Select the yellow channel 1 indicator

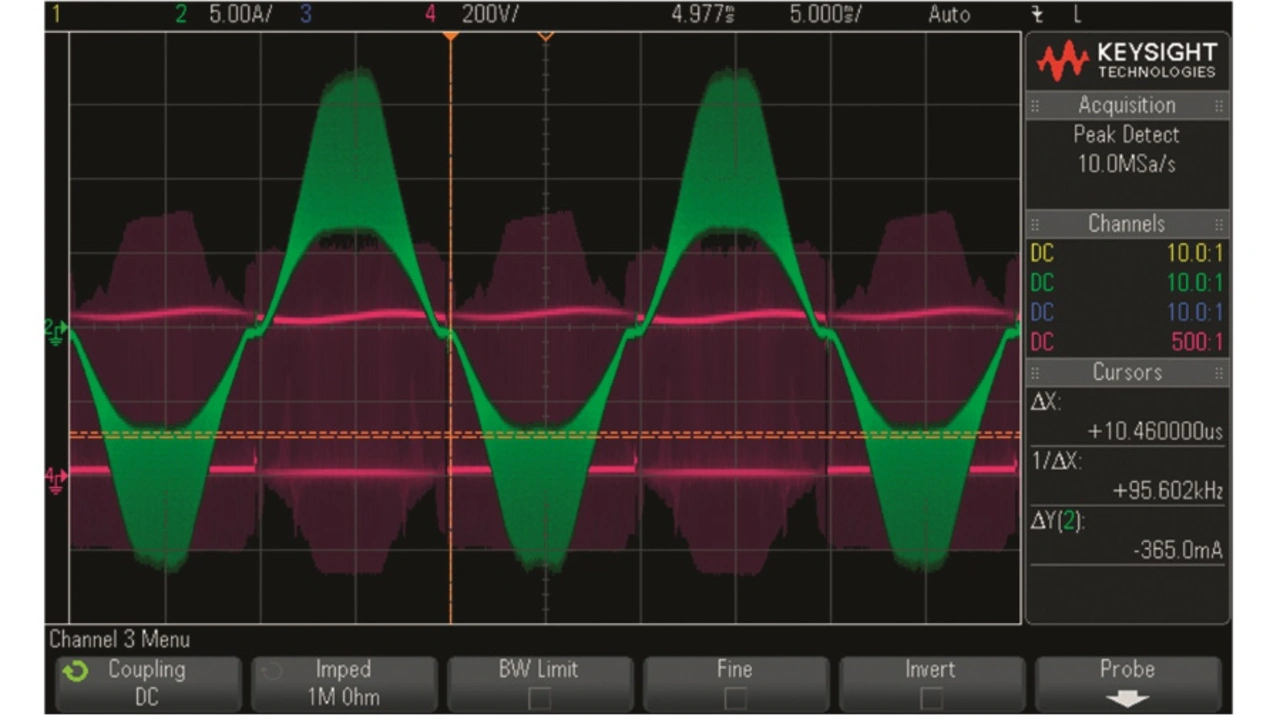[57, 15]
